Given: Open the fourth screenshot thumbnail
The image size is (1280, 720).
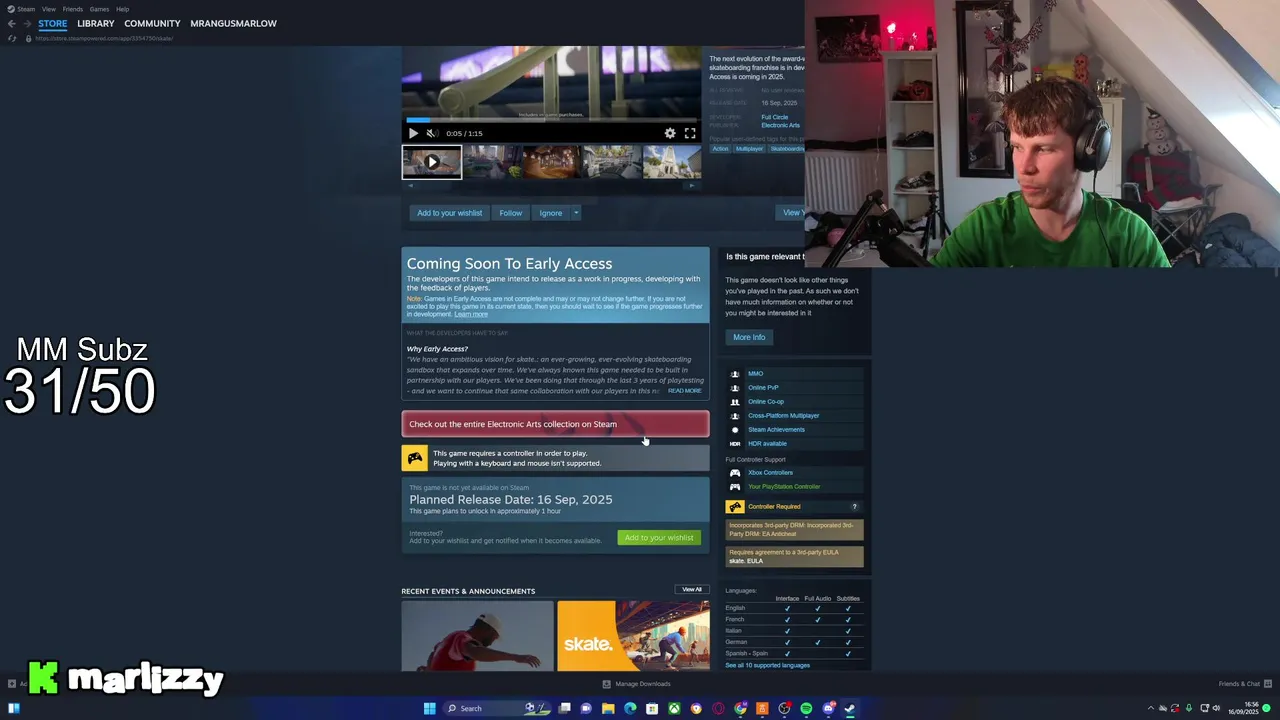Looking at the screenshot, I should point(612,161).
